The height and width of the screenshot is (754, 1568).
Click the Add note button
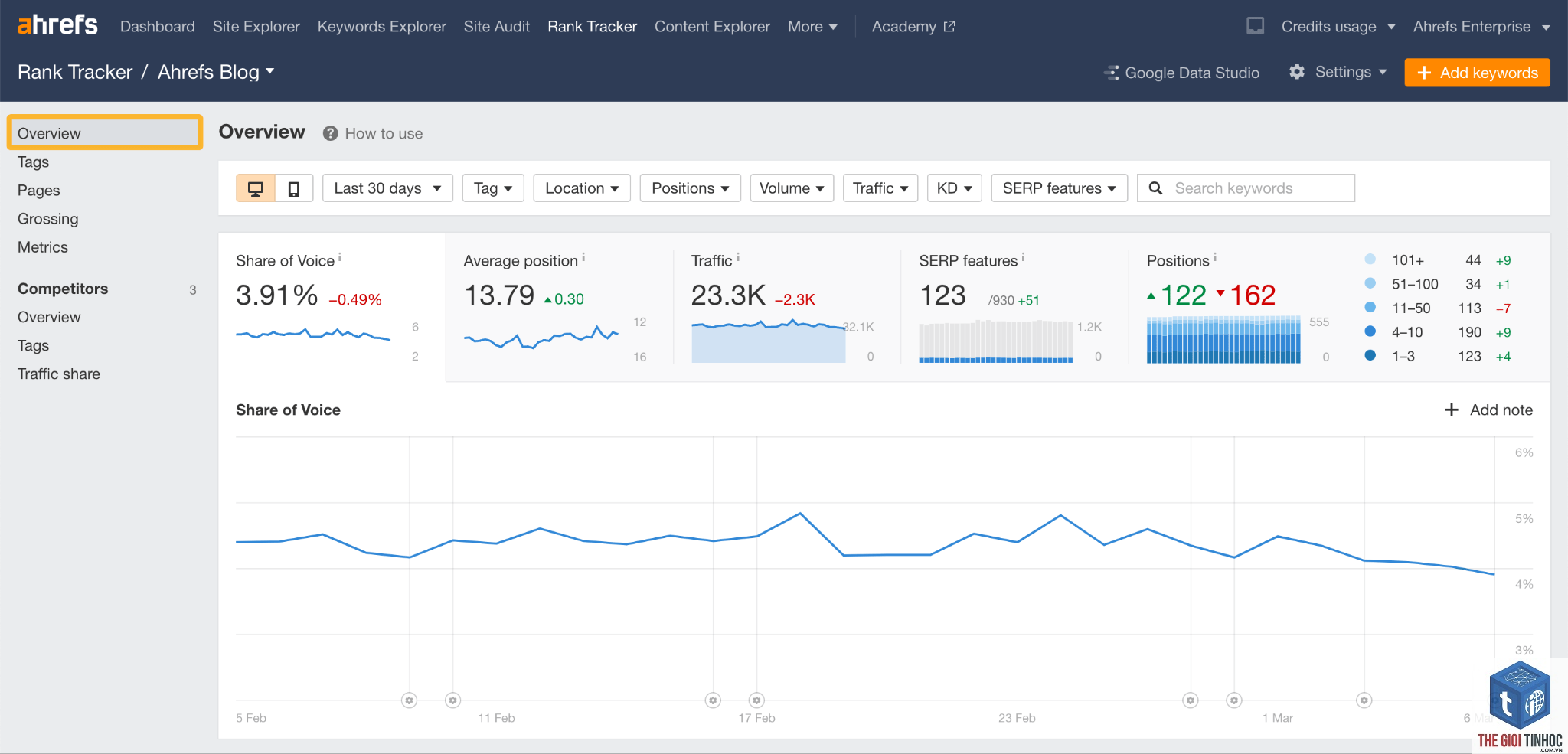tap(1488, 410)
